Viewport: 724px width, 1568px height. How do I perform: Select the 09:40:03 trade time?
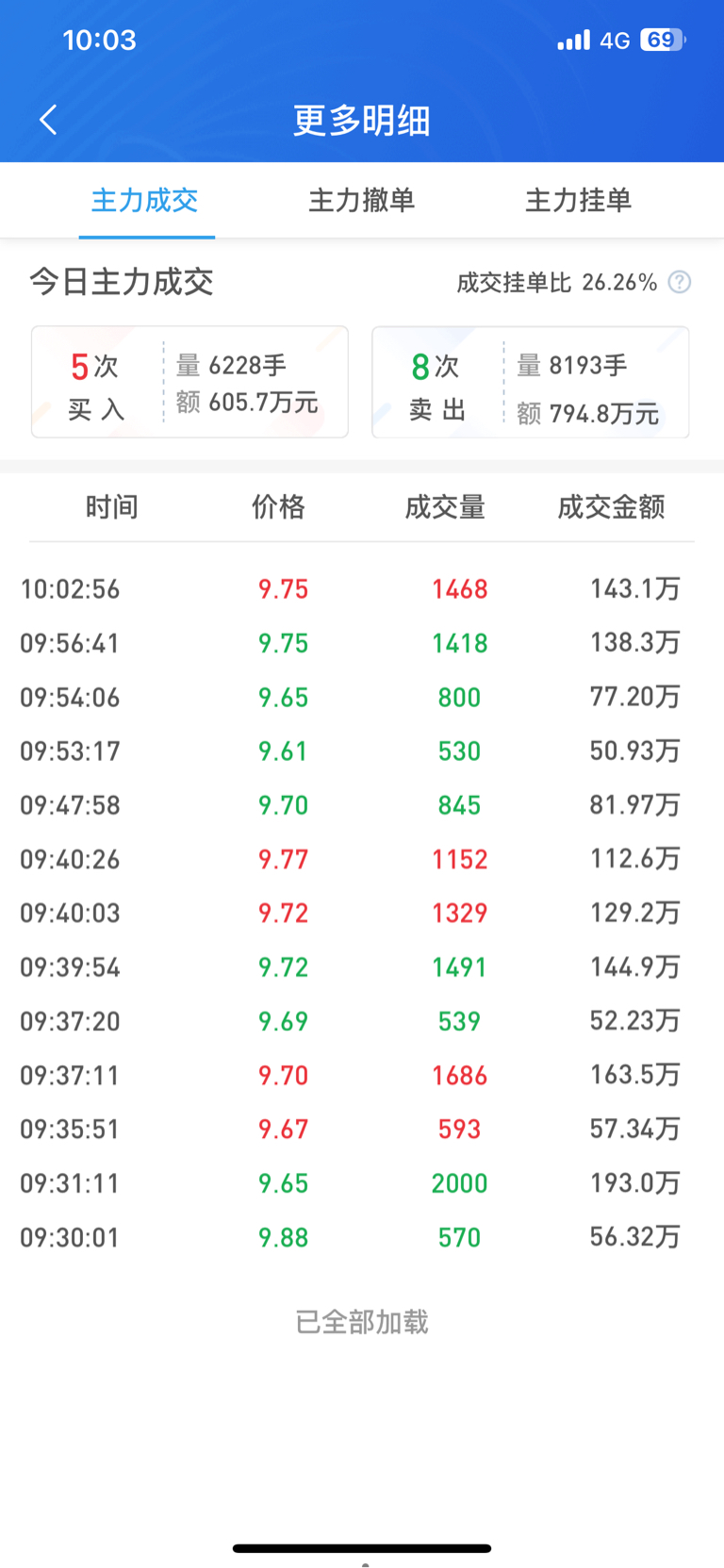(x=71, y=914)
